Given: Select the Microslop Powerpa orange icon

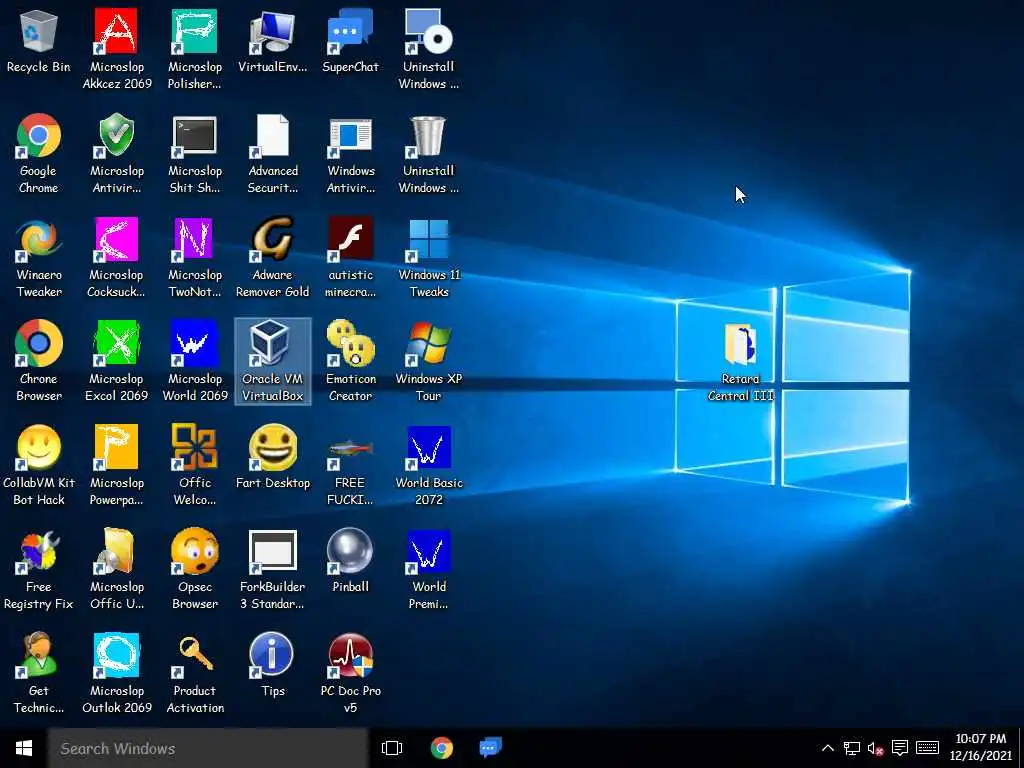Looking at the screenshot, I should coord(116,447).
